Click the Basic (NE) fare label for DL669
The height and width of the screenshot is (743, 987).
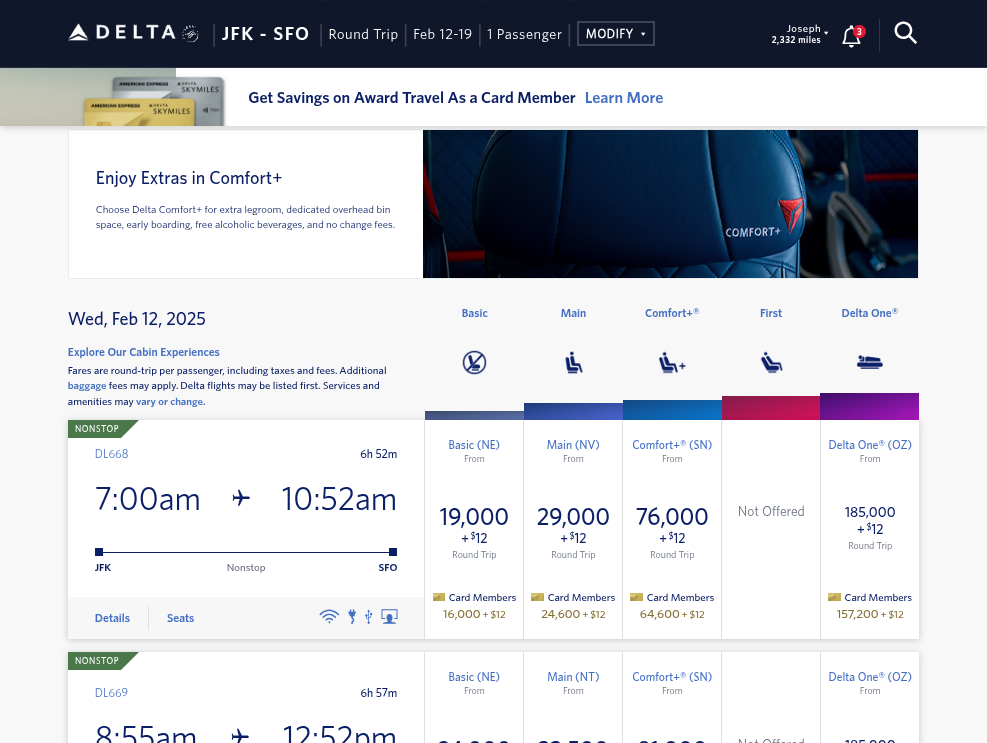[x=474, y=677]
